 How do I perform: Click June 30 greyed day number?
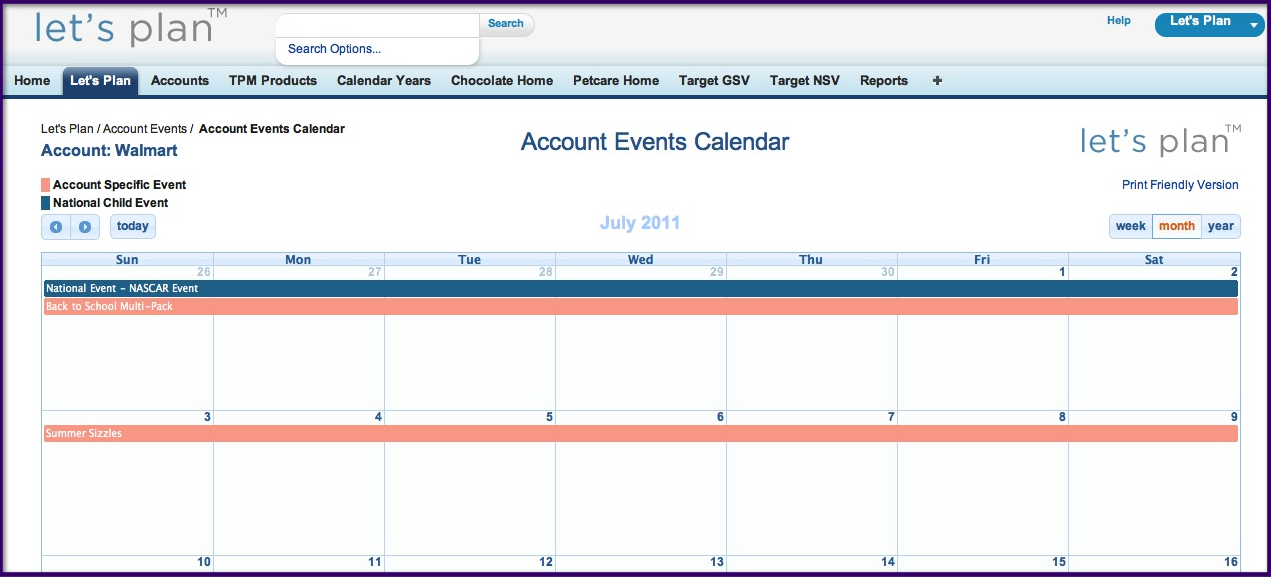tap(888, 272)
